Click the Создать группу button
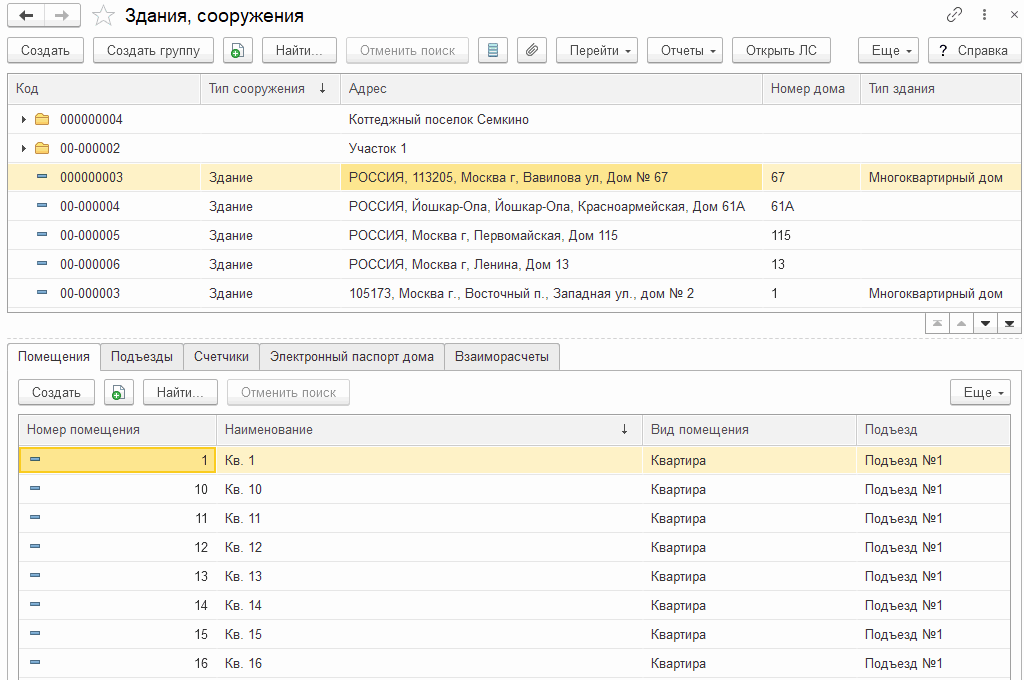1024x680 pixels. coord(153,50)
